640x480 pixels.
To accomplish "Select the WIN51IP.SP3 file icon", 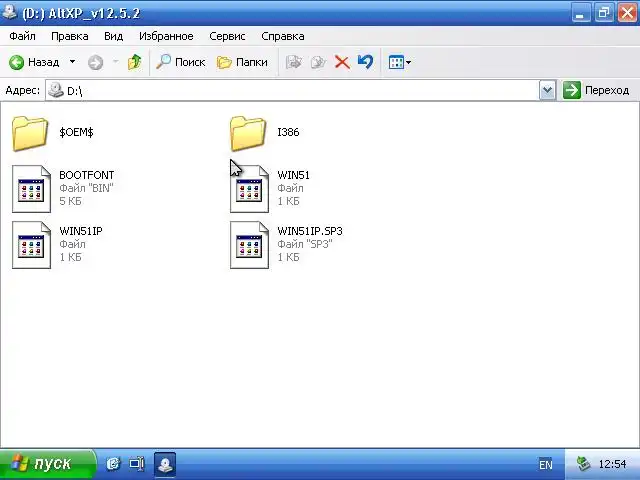I will pyautogui.click(x=249, y=245).
